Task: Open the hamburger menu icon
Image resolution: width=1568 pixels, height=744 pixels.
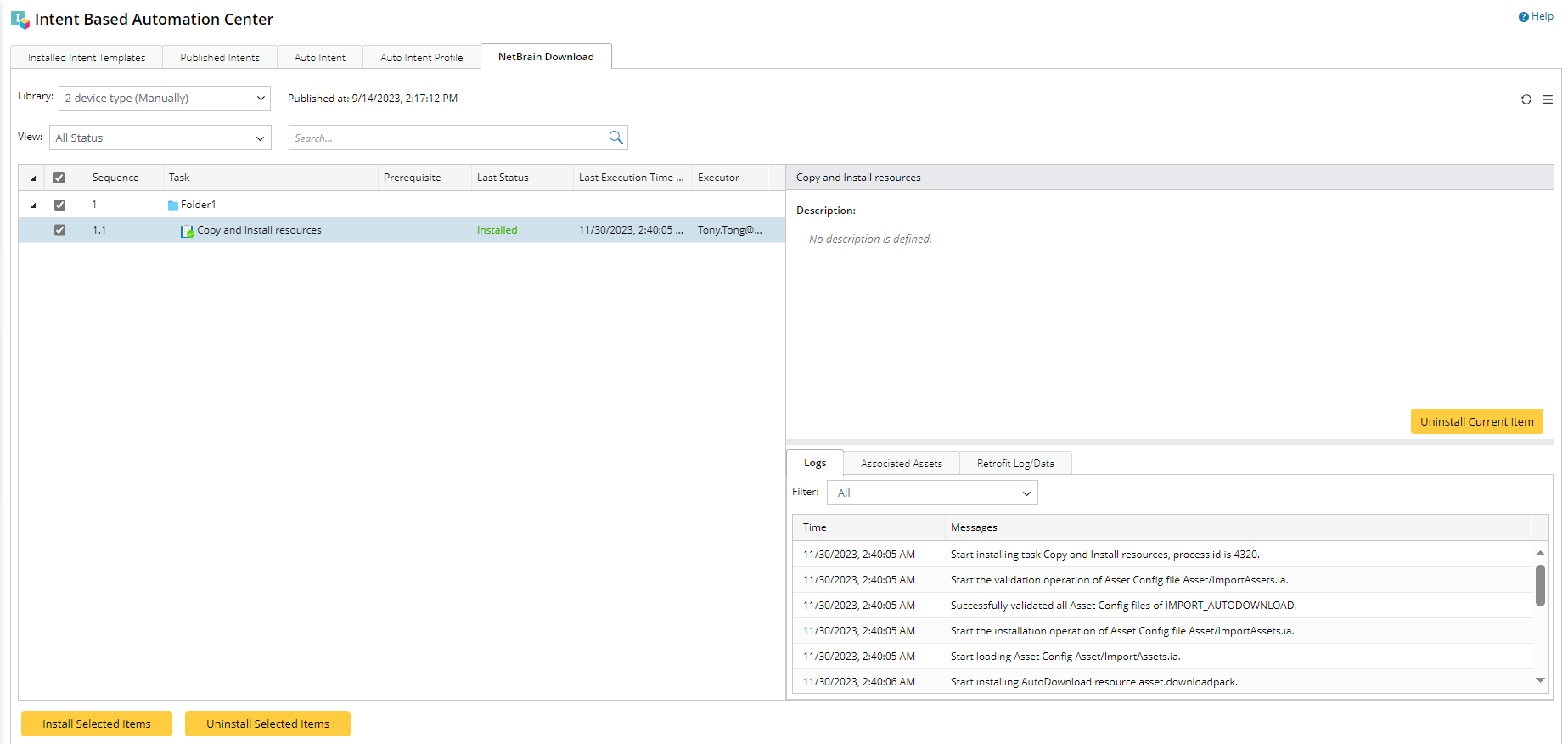Action: pyautogui.click(x=1548, y=99)
